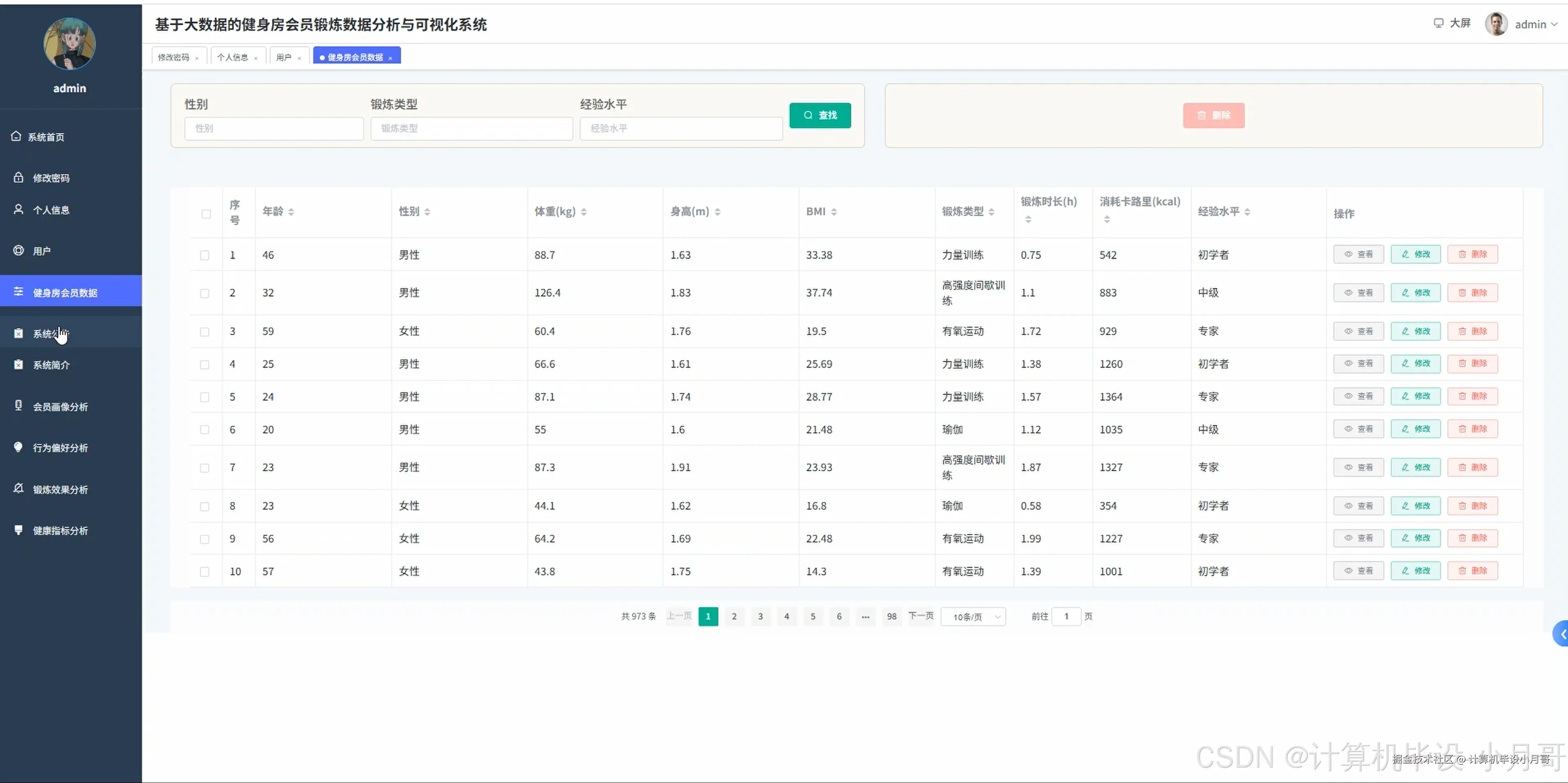Click 查看 for row 10

click(1359, 571)
